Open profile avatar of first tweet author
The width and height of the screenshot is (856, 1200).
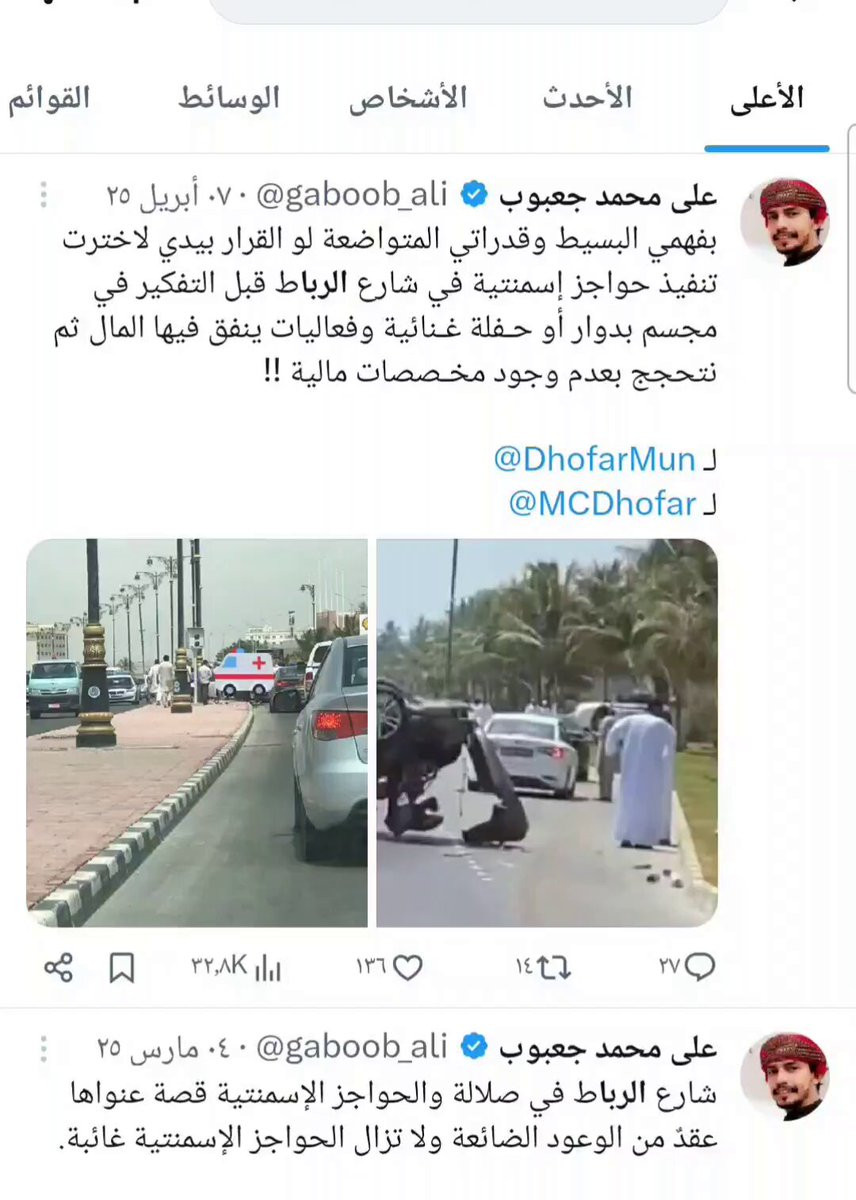pyautogui.click(x=784, y=222)
